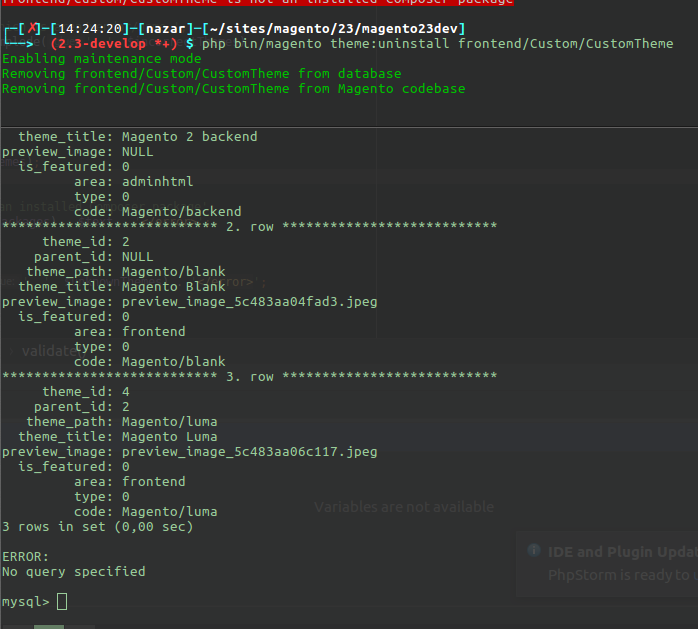
Task: Click 'code: Magento/backend' line
Action: [158, 211]
